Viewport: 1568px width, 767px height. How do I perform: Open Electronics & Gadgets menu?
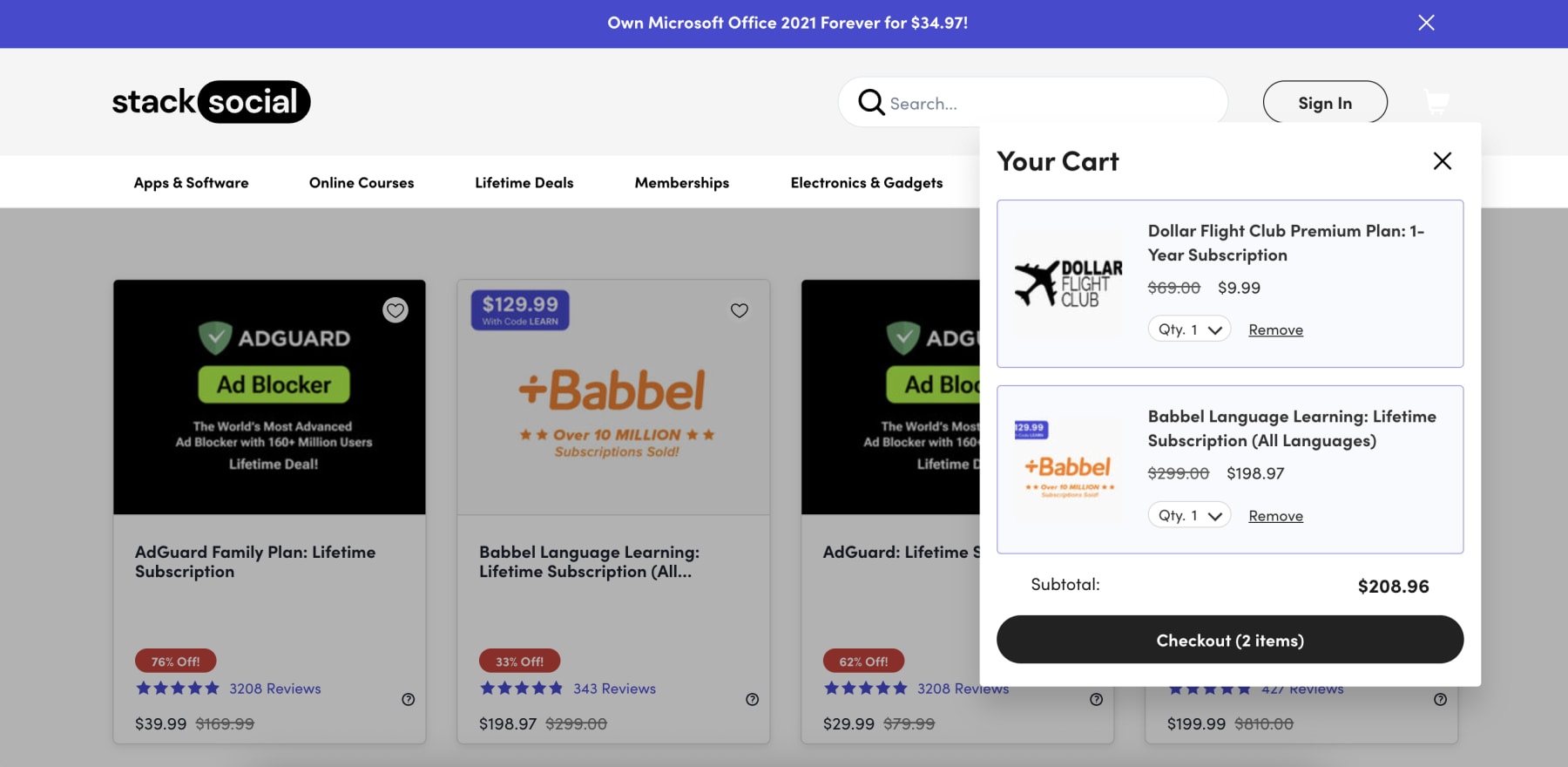867,182
